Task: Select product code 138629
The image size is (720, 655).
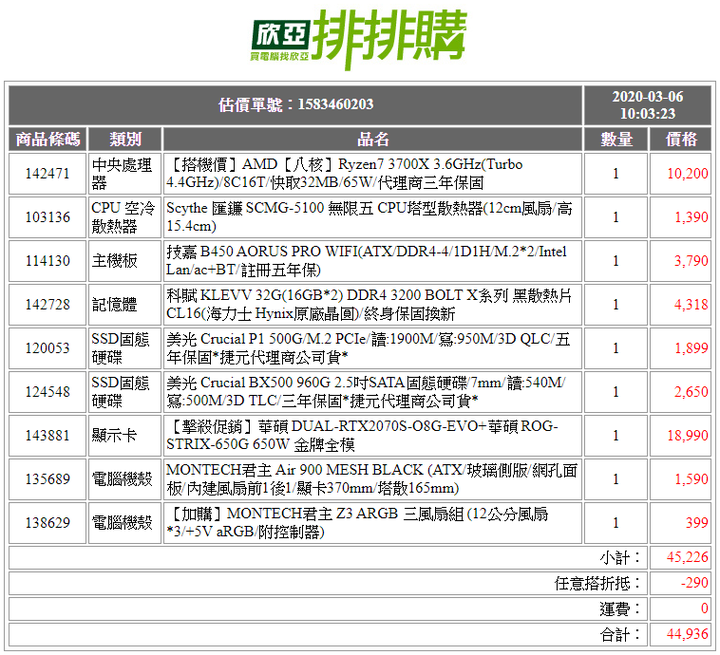Action: pyautogui.click(x=48, y=523)
